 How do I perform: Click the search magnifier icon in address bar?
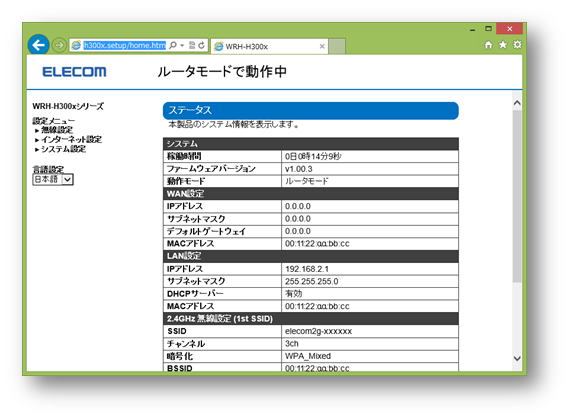coord(173,45)
